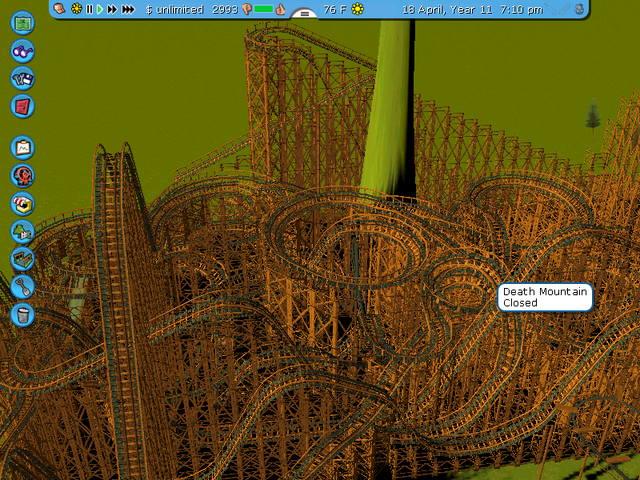Screen dimensions: 640x480
Task: Open messages via the hand icon in the top bar
Action: click(x=60, y=9)
